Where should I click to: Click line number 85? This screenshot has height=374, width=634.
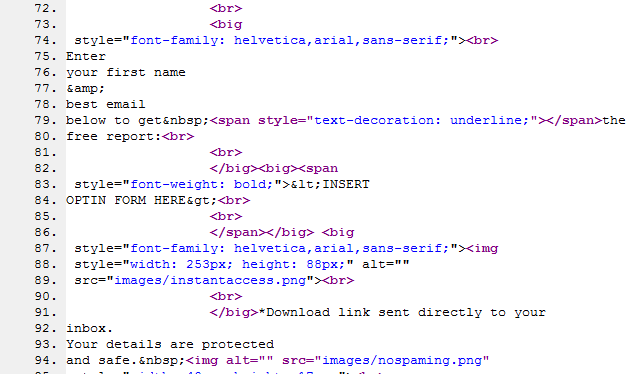45,216
